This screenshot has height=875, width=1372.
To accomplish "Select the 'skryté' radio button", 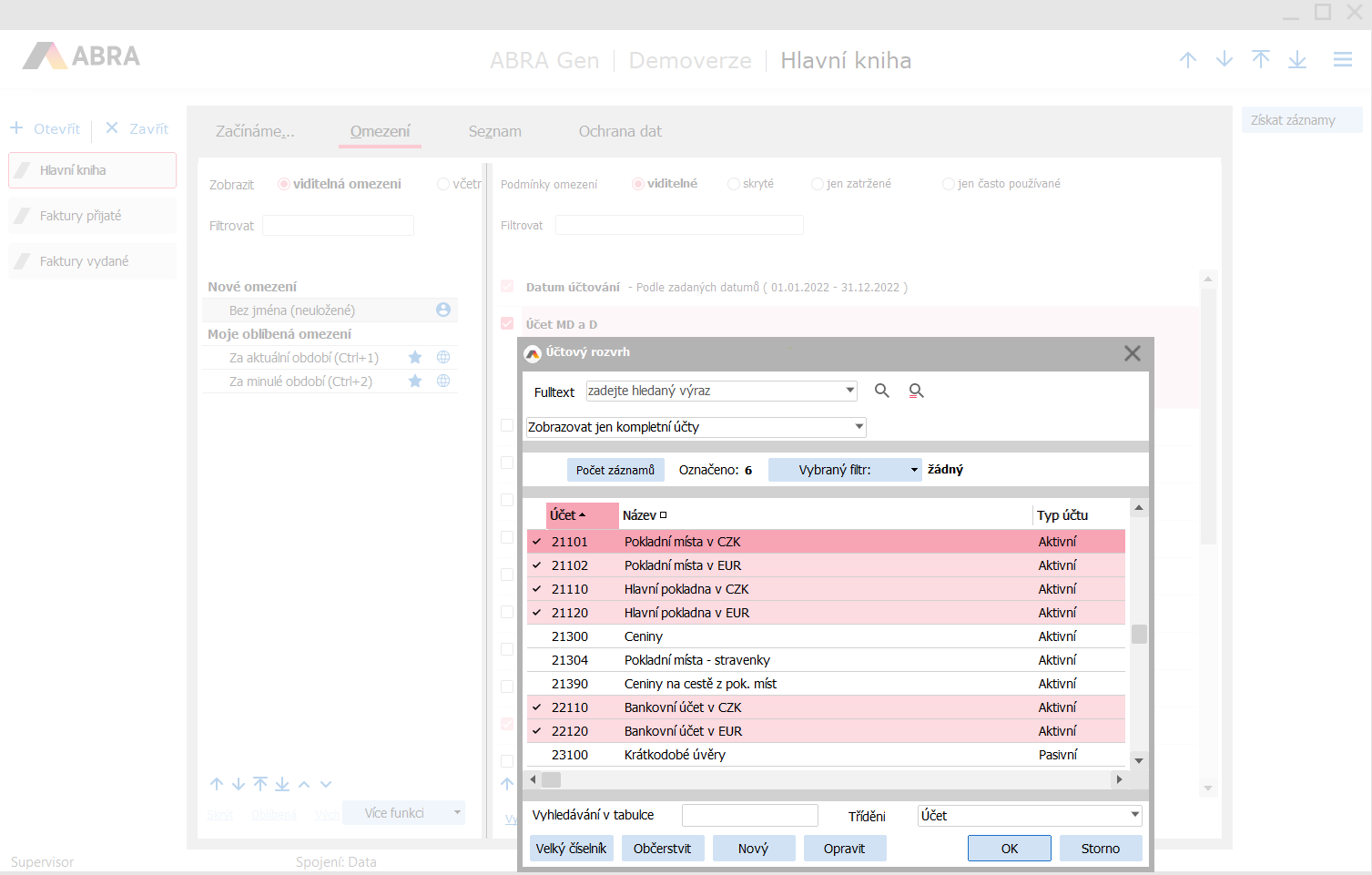I will point(734,184).
